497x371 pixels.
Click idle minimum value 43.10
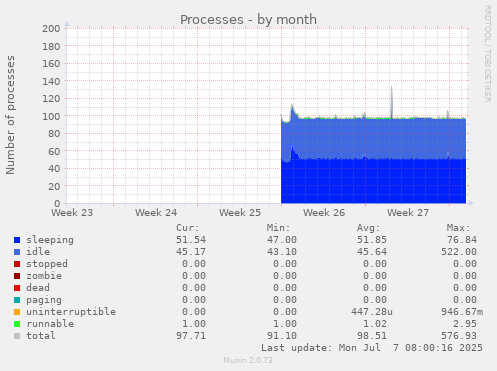[282, 252]
